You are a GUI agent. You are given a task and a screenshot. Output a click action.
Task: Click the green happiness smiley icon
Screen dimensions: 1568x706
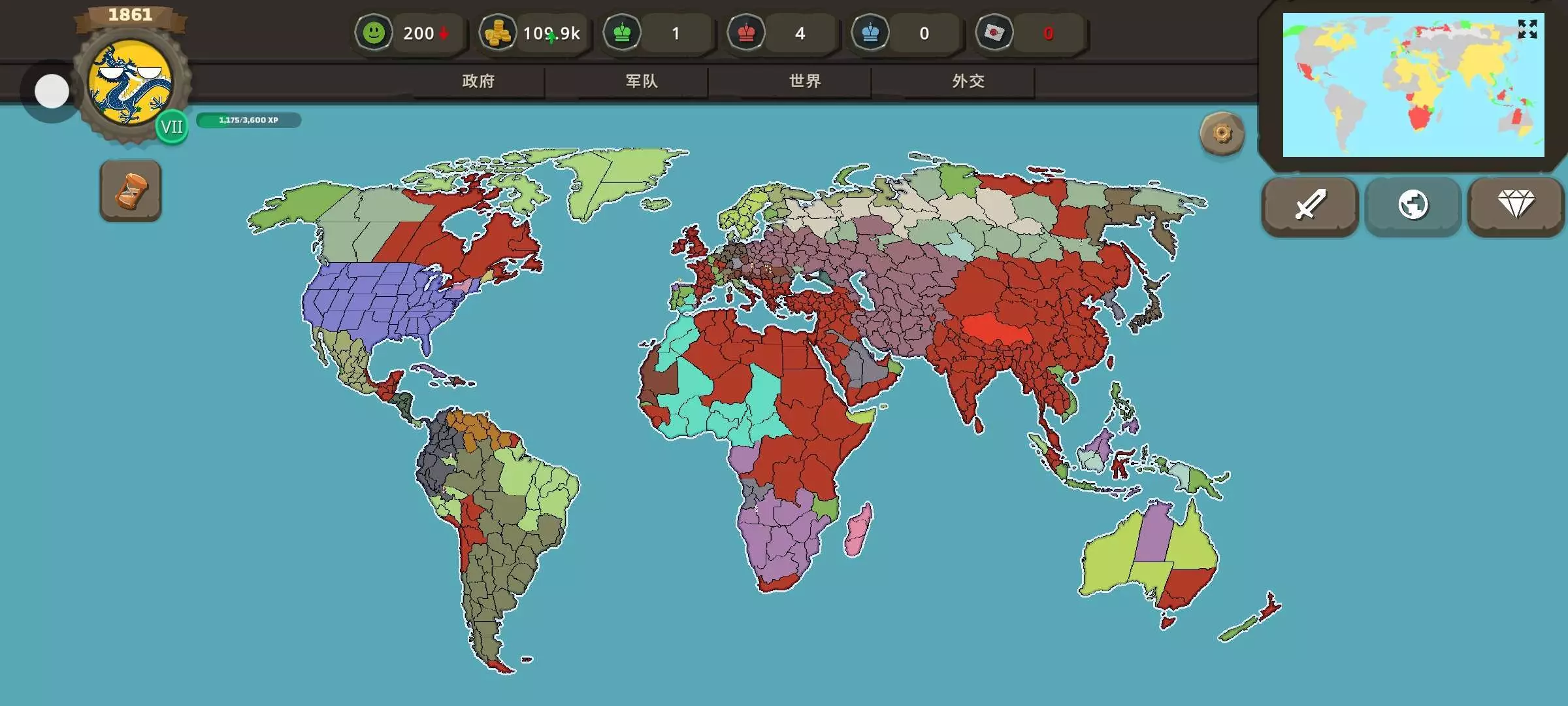coord(374,33)
